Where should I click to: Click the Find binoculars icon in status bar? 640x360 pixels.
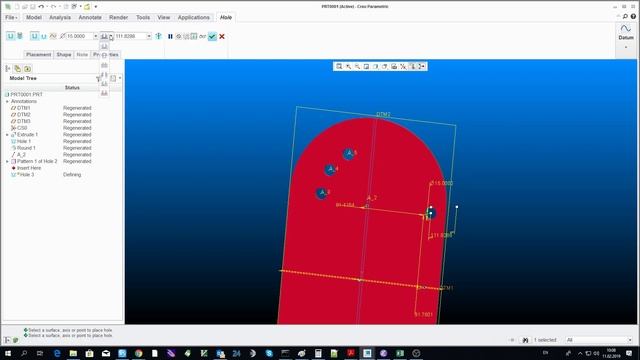(x=525, y=340)
